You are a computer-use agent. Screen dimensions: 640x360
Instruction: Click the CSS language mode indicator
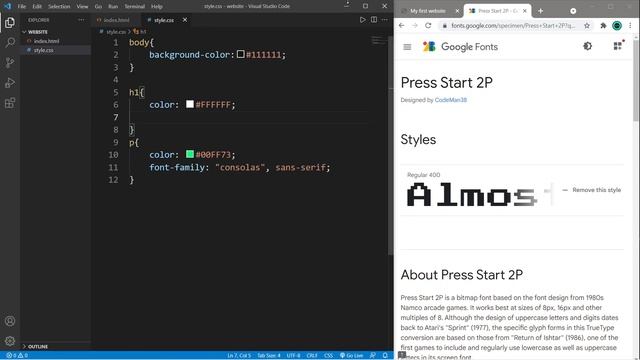pos(329,356)
